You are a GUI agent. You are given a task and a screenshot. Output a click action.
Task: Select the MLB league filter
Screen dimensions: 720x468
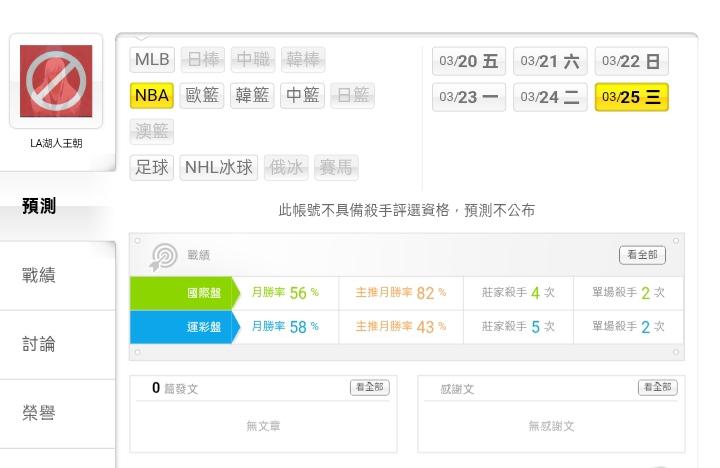point(153,59)
